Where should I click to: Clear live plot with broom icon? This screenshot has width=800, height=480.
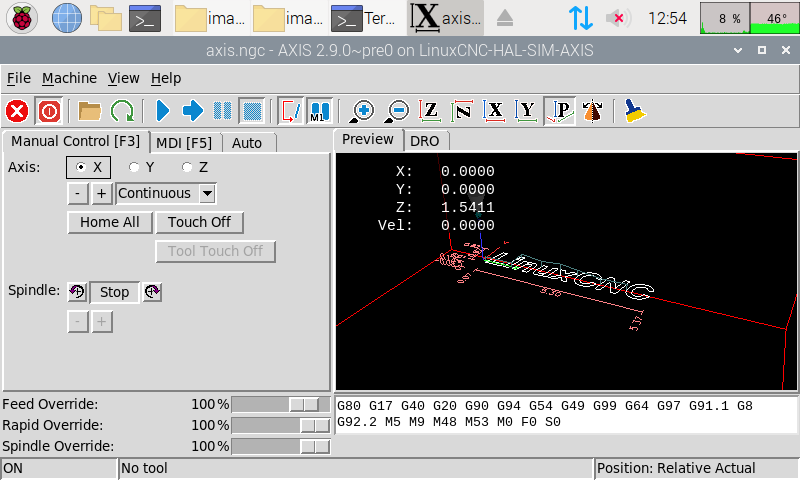click(635, 111)
